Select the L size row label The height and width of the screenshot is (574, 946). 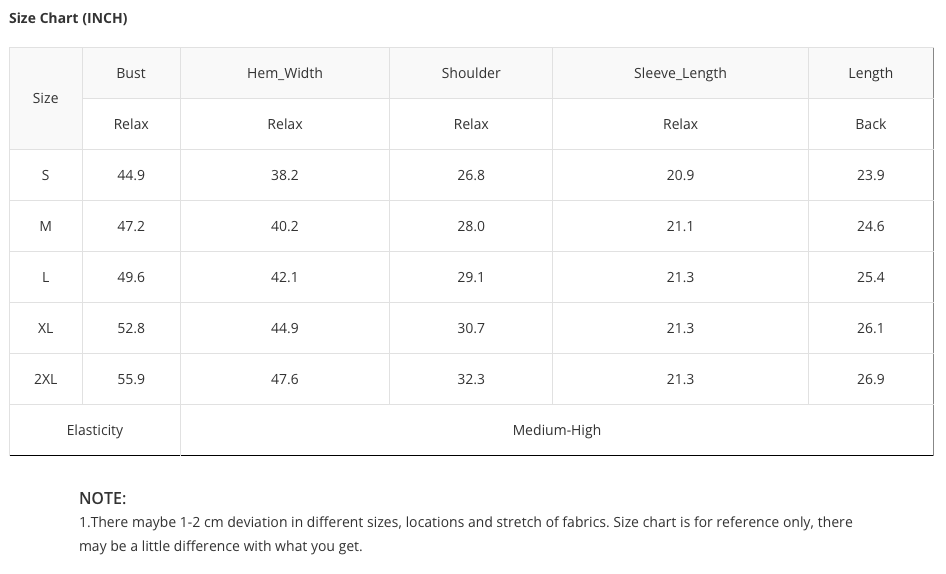[x=45, y=277]
